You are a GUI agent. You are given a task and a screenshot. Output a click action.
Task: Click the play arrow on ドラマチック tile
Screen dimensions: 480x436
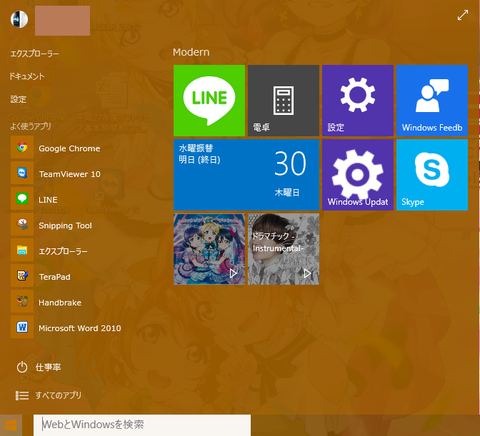coord(307,274)
